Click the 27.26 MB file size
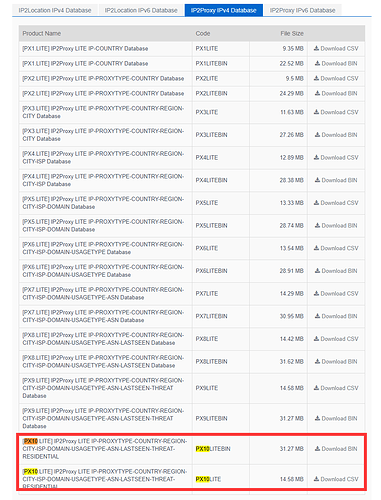This screenshot has height=500, width=381. (x=292, y=135)
